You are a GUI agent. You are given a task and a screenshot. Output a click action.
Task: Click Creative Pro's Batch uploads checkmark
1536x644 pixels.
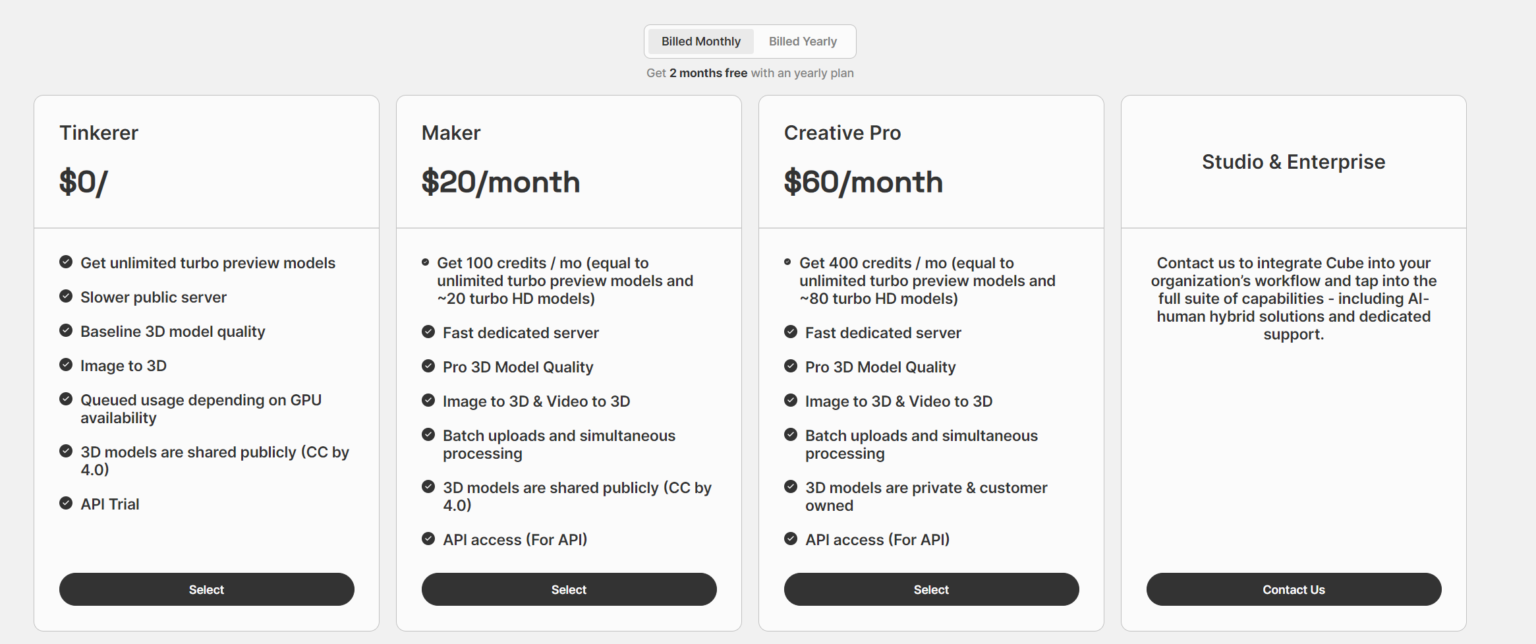790,436
